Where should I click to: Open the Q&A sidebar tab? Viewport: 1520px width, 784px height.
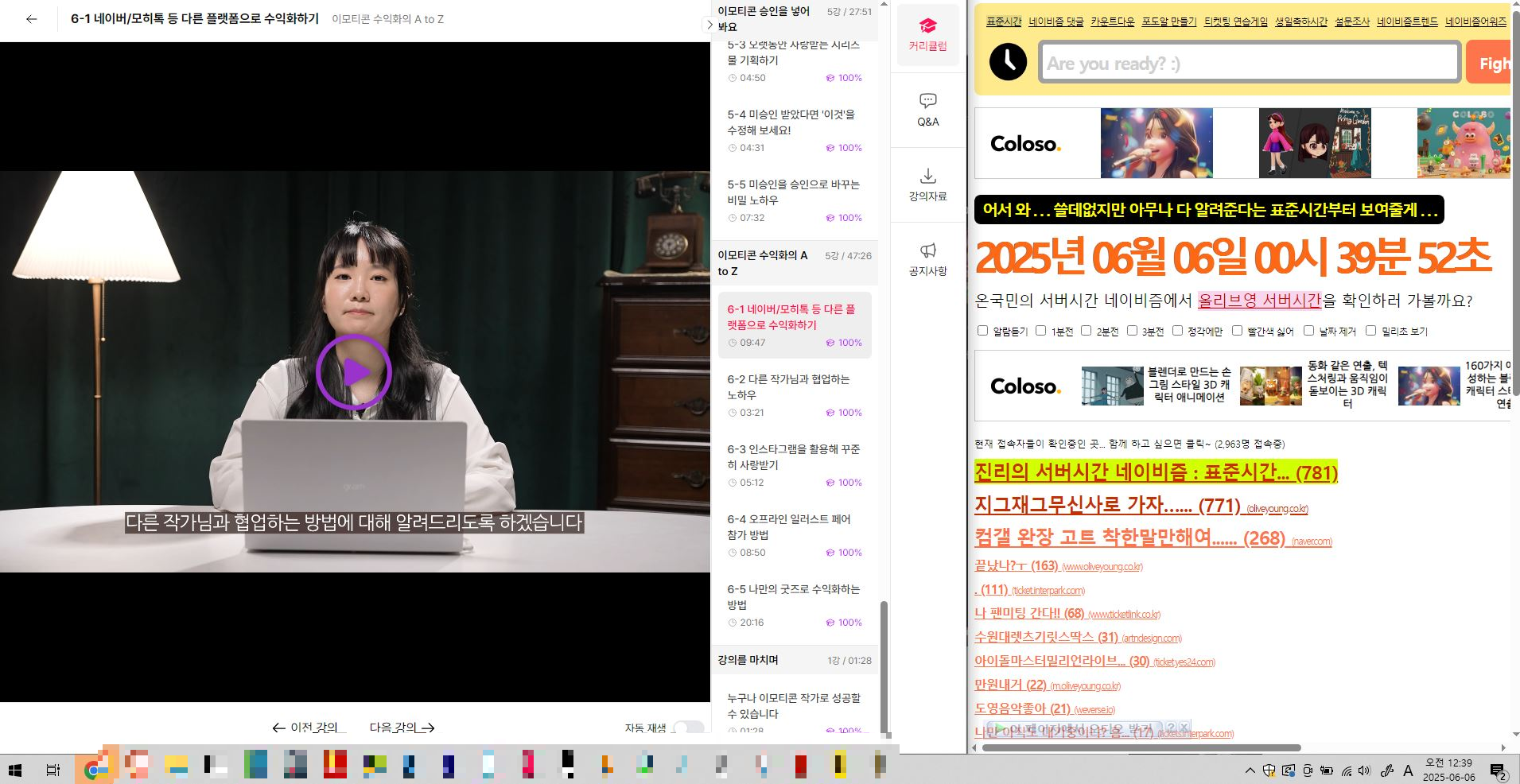[927, 110]
